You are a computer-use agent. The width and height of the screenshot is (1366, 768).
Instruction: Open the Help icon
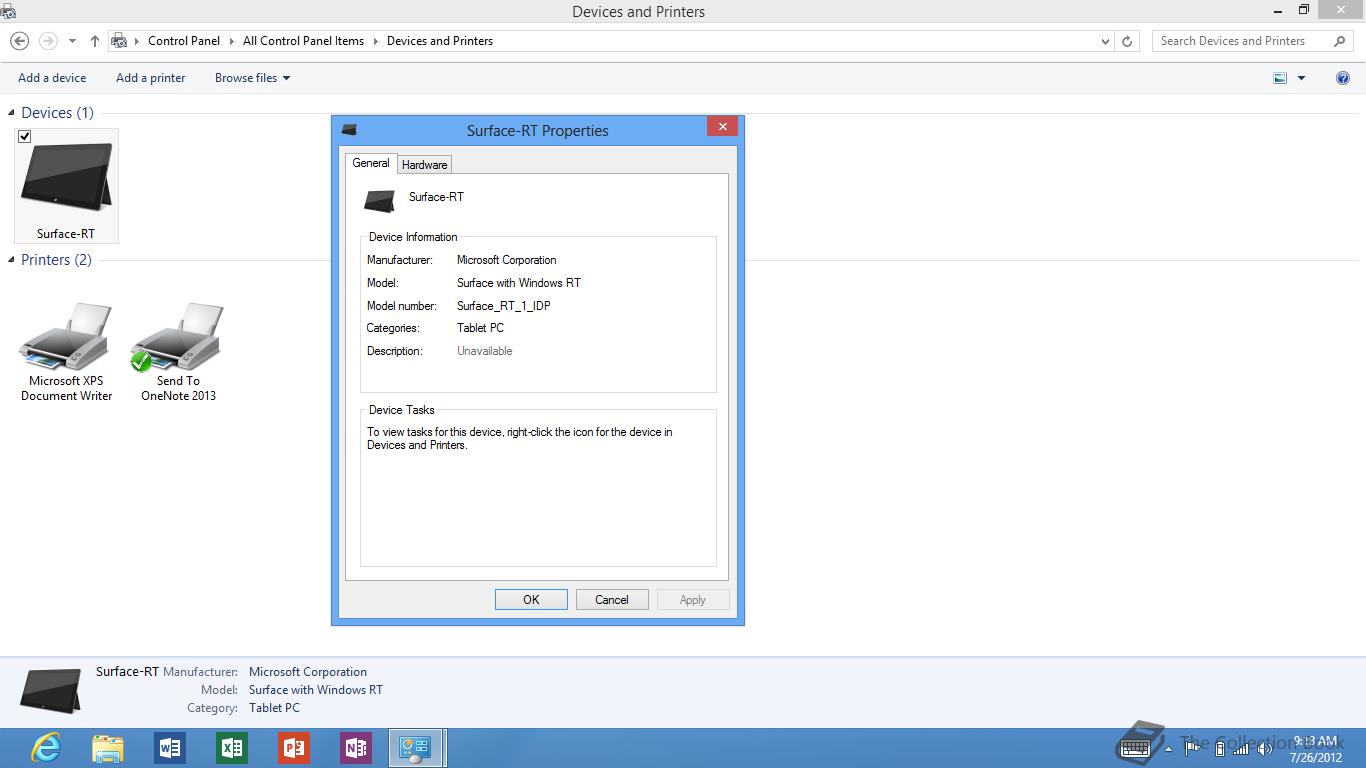pyautogui.click(x=1343, y=78)
